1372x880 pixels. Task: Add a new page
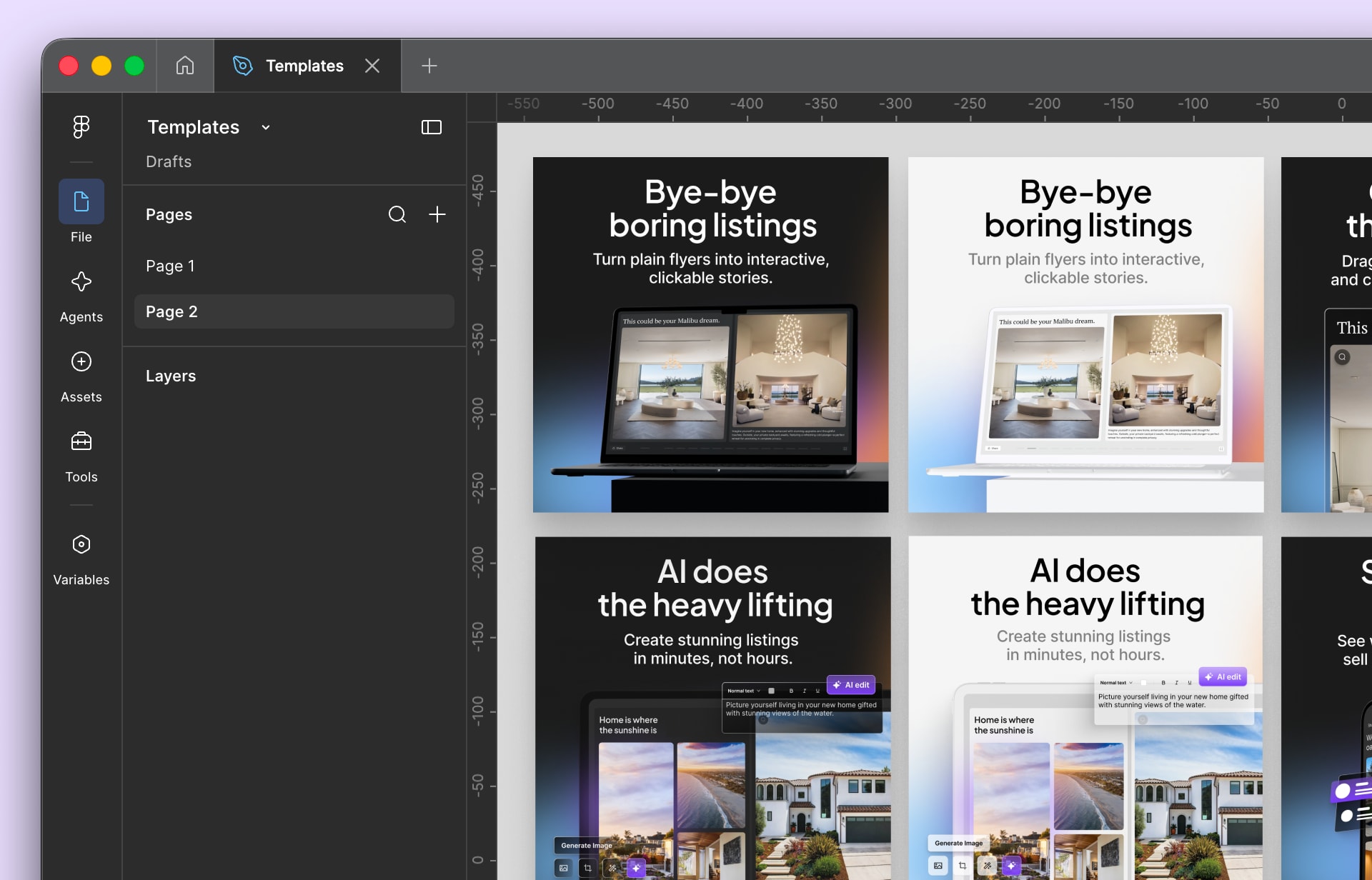[x=437, y=214]
